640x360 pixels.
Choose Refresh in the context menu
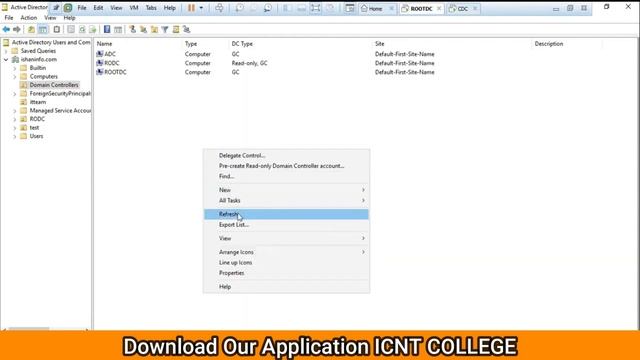point(286,214)
